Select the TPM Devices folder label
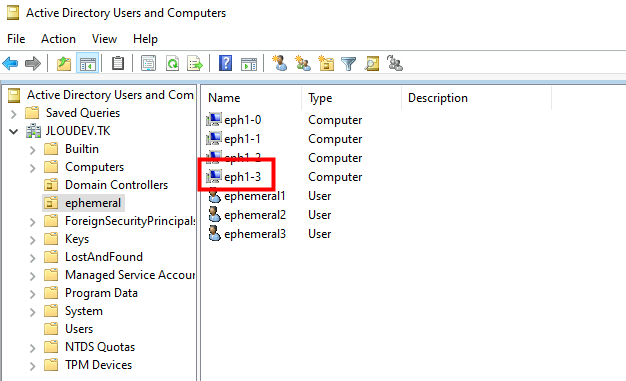The width and height of the screenshot is (626, 381). [98, 365]
